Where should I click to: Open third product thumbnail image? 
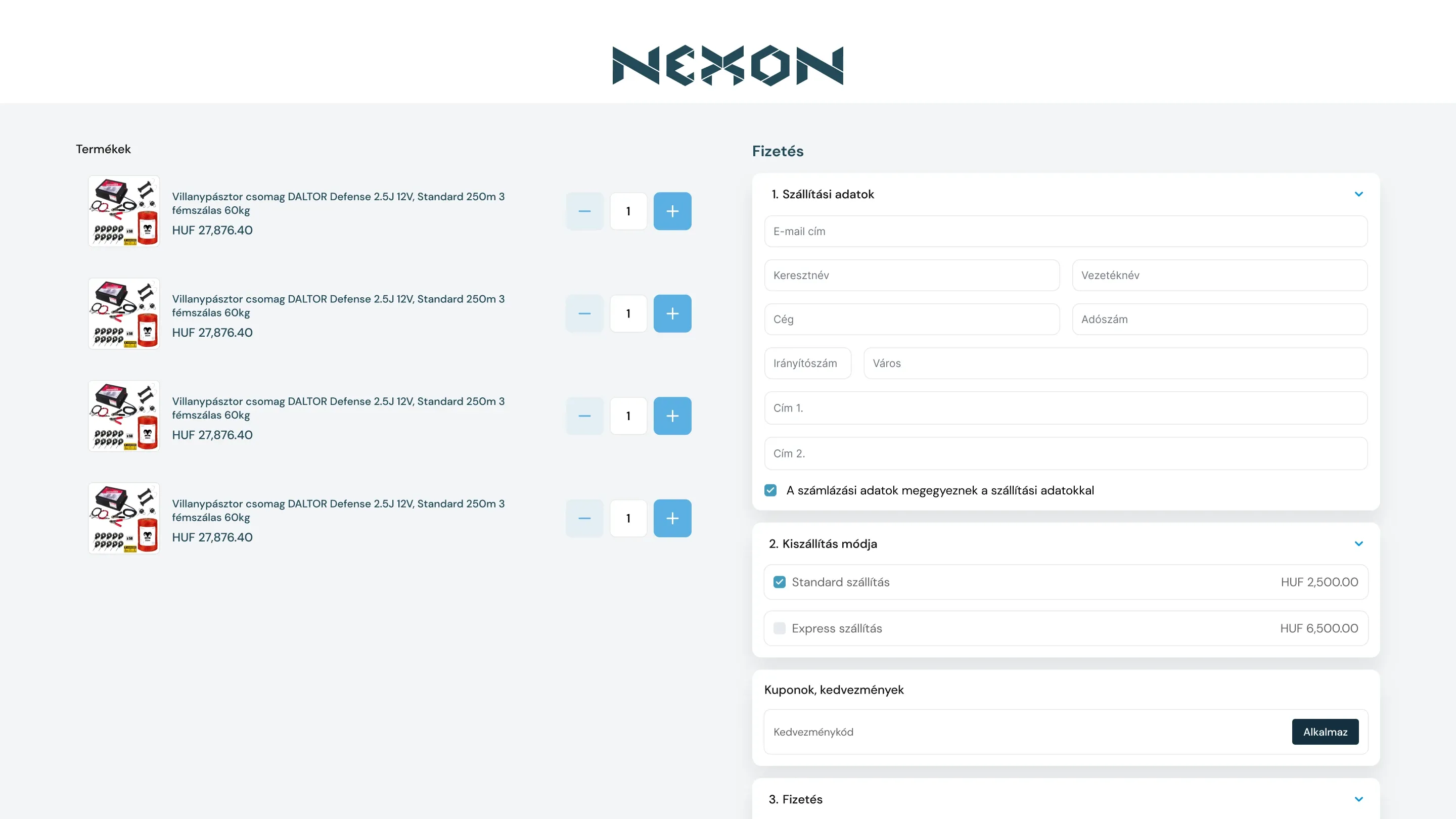(x=124, y=416)
